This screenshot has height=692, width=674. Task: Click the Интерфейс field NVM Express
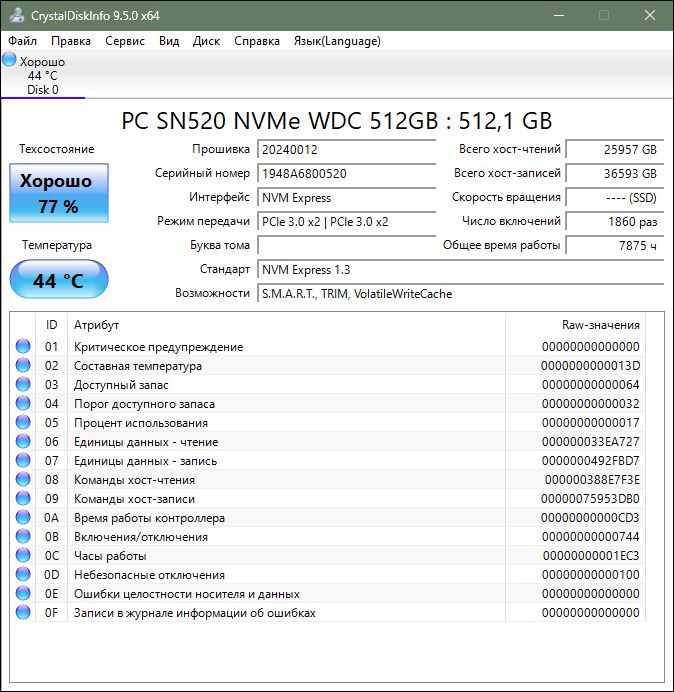tap(346, 198)
